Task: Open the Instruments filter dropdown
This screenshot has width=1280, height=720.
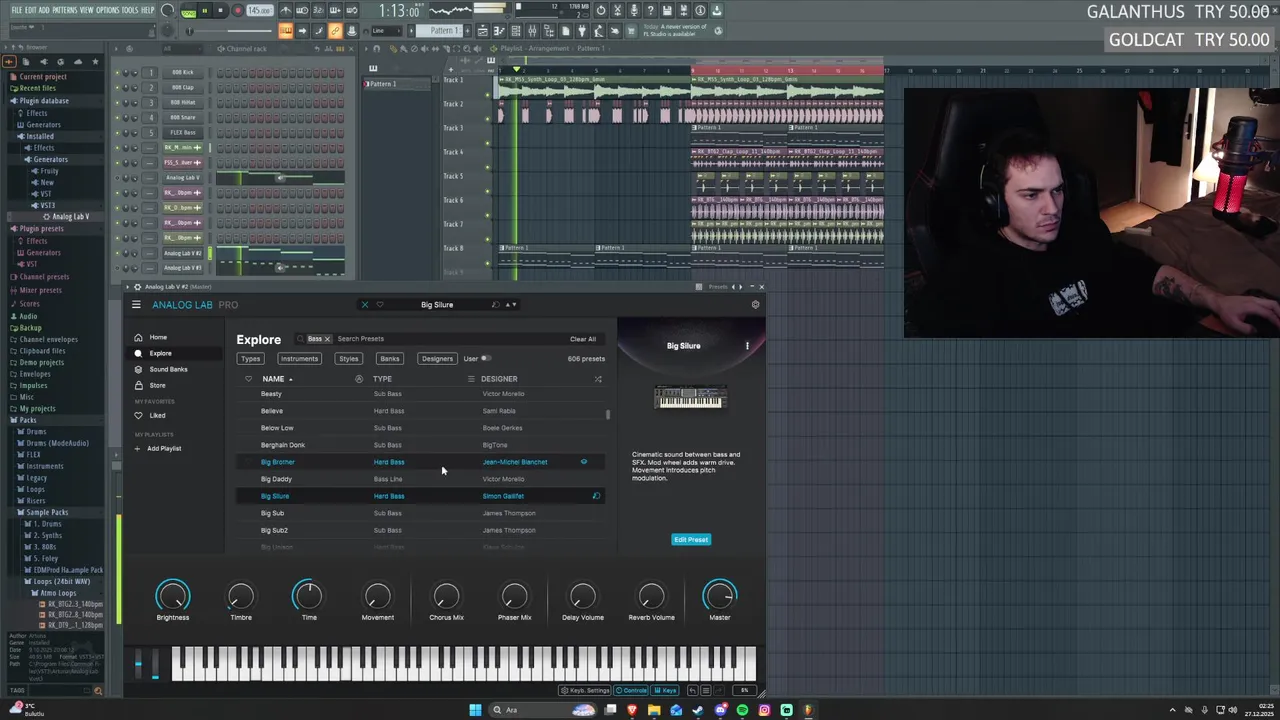Action: click(299, 358)
